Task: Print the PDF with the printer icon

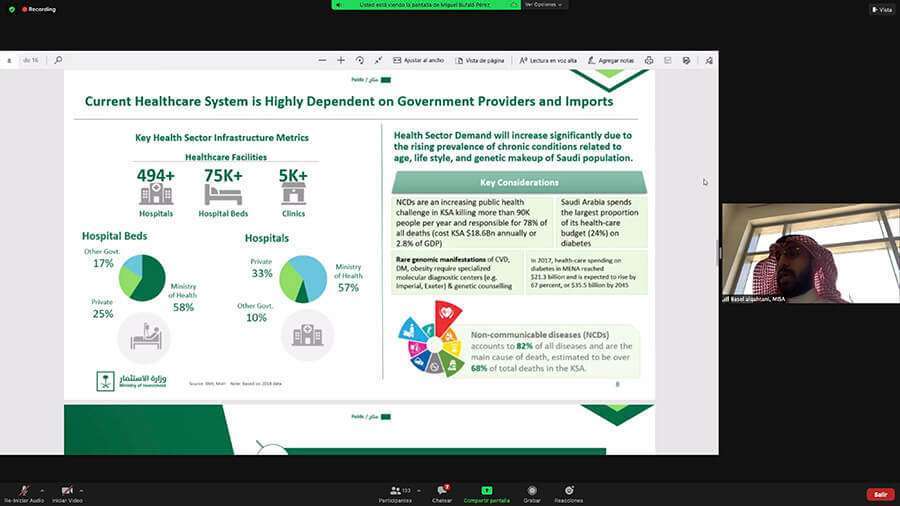Action: click(x=649, y=60)
